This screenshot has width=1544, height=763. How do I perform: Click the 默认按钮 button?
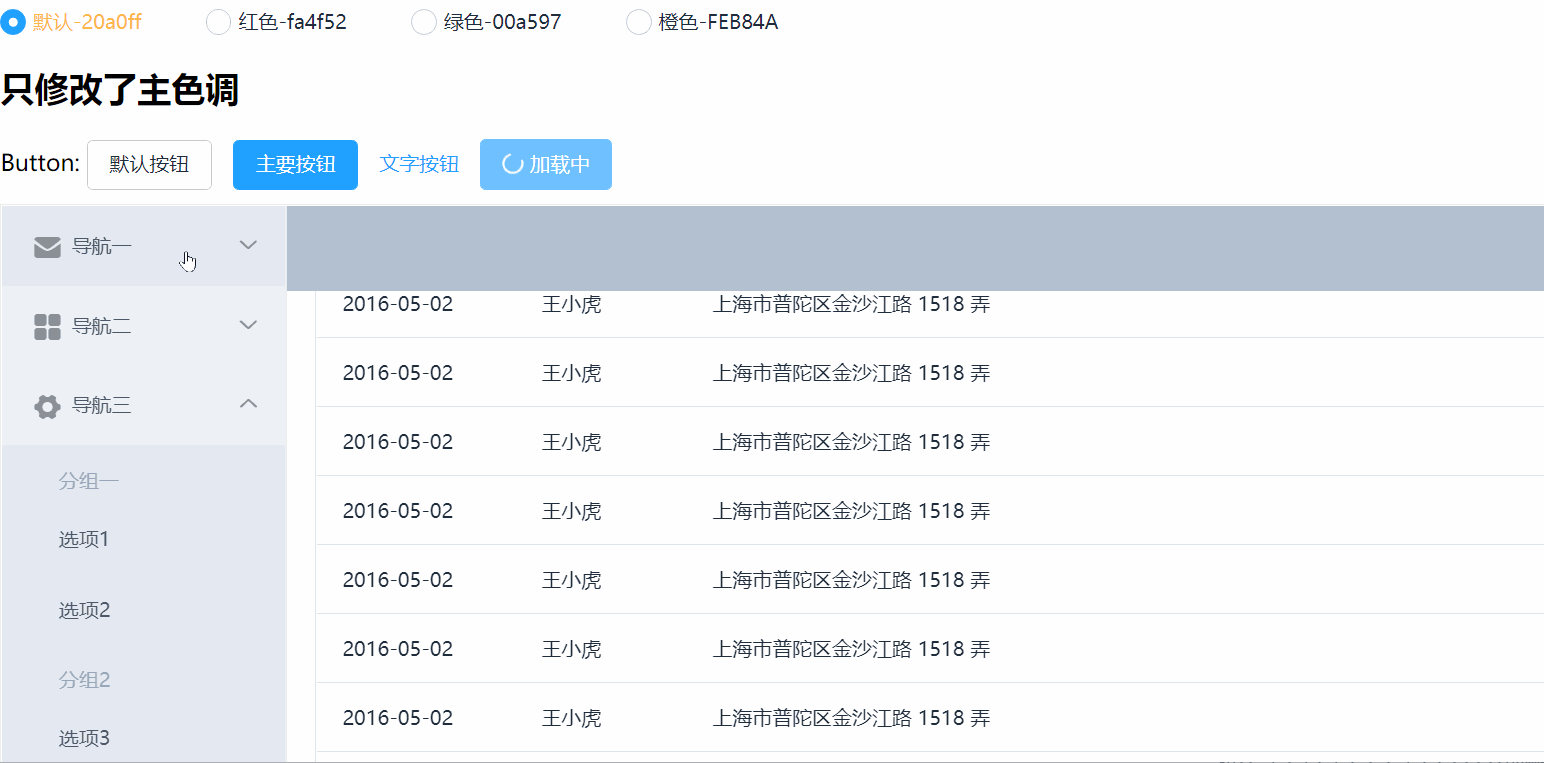click(x=149, y=165)
